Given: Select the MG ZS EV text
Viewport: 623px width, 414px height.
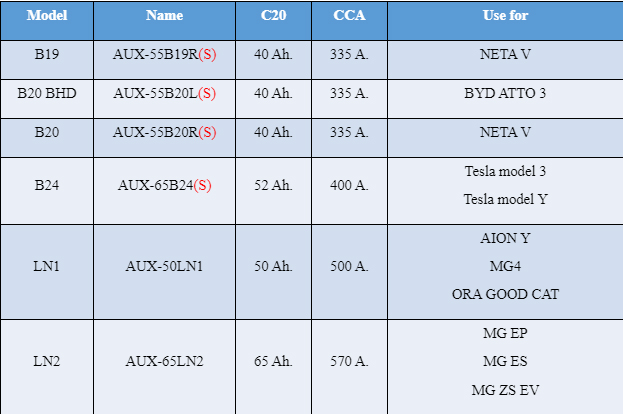Looking at the screenshot, I should (x=505, y=390).
